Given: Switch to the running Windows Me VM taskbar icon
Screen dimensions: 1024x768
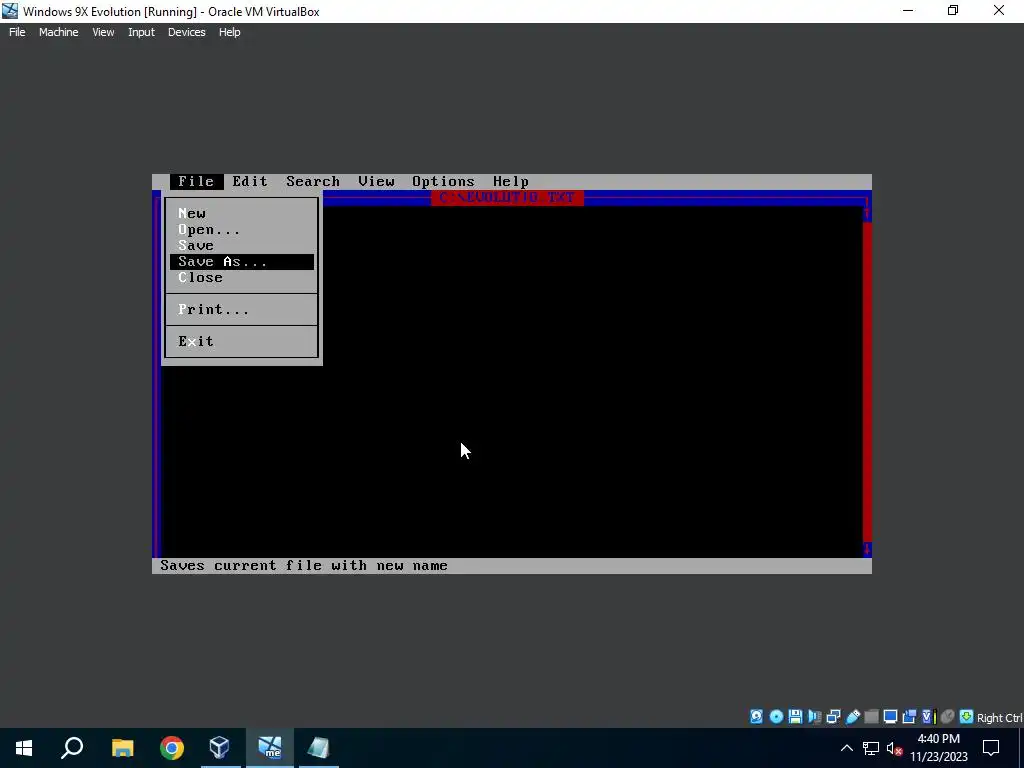Looking at the screenshot, I should tap(270, 748).
